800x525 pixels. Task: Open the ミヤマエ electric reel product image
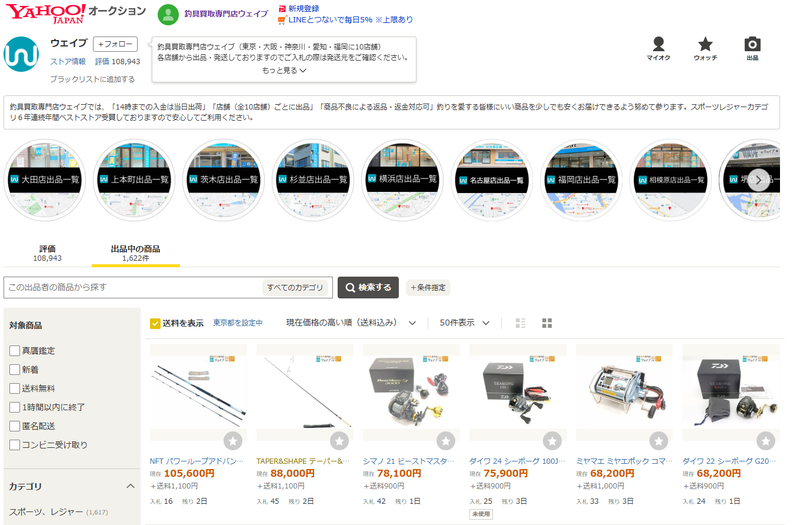point(624,392)
